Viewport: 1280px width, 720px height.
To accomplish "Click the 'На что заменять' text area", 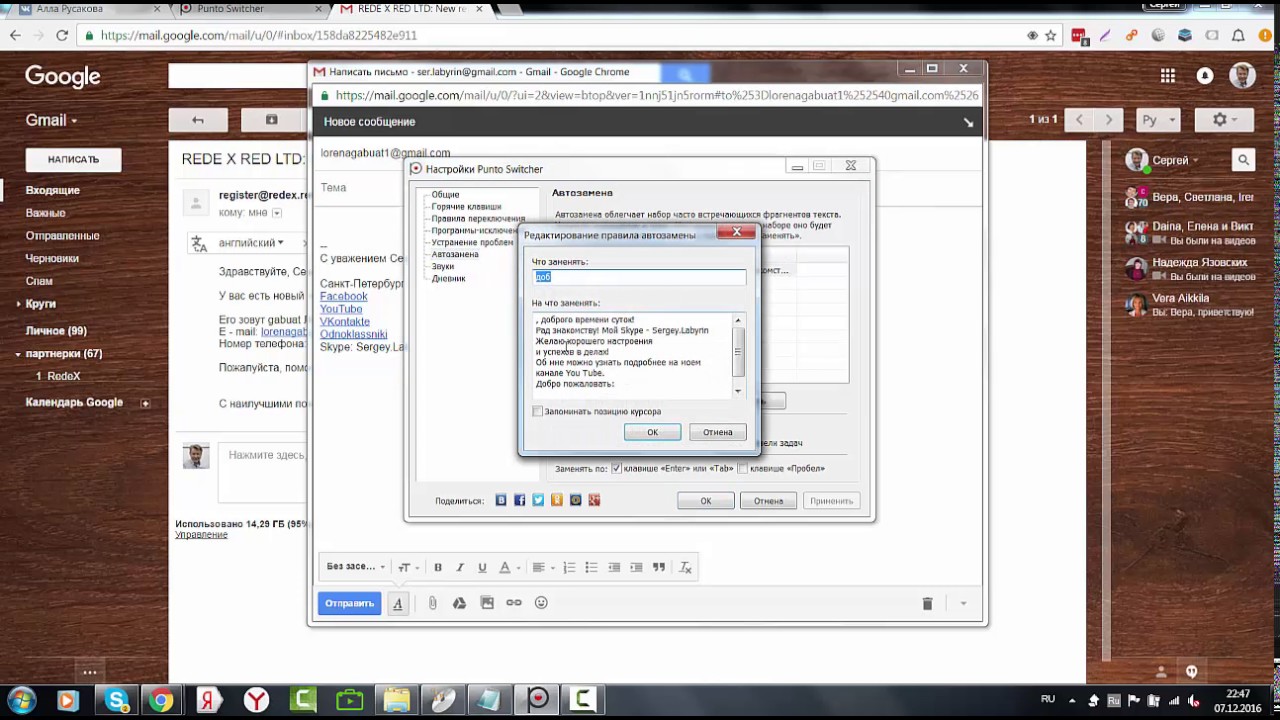I will [633, 355].
